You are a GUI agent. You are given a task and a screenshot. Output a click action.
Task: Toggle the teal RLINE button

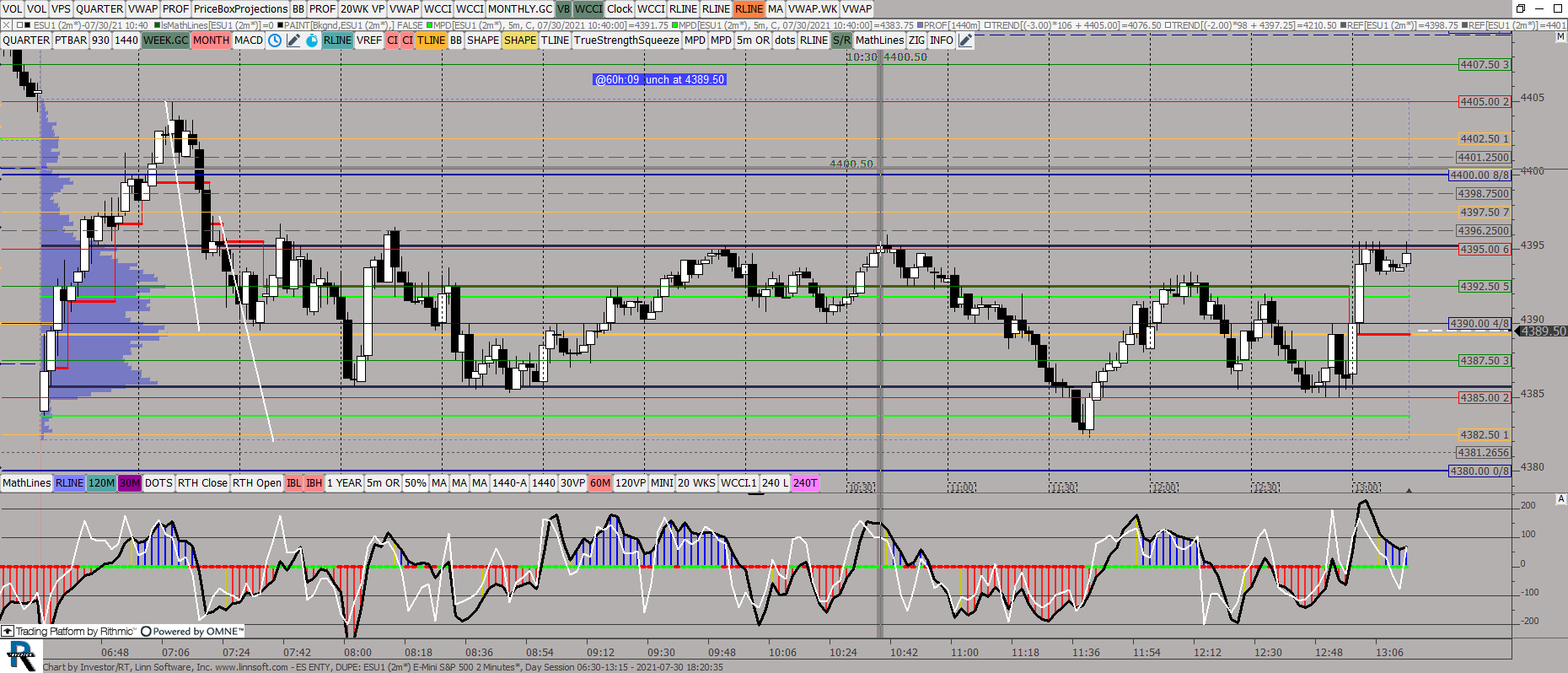[337, 40]
